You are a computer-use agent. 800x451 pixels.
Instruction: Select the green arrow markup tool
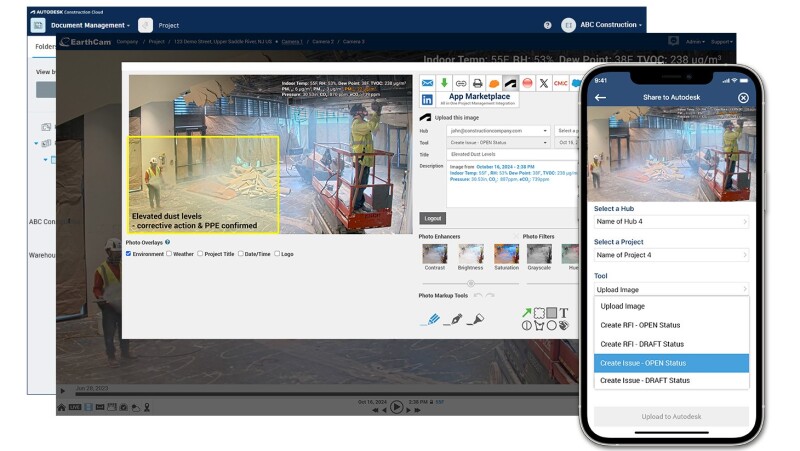click(x=527, y=313)
